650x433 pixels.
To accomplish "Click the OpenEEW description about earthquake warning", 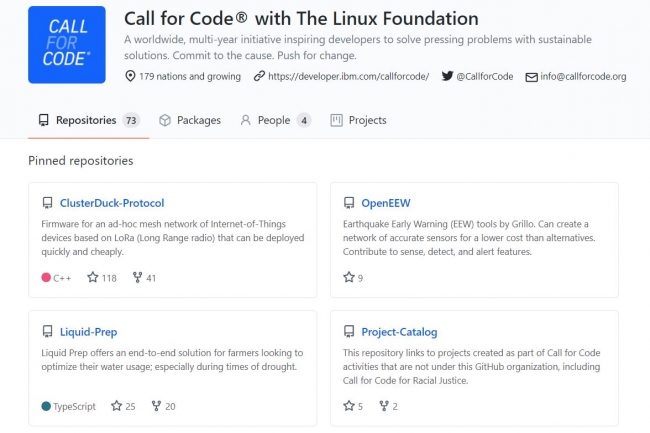I will tap(469, 238).
